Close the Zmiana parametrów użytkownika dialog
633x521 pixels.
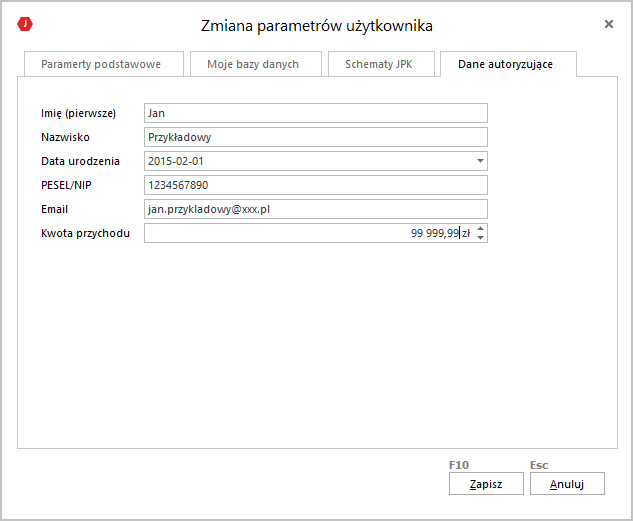(609, 24)
